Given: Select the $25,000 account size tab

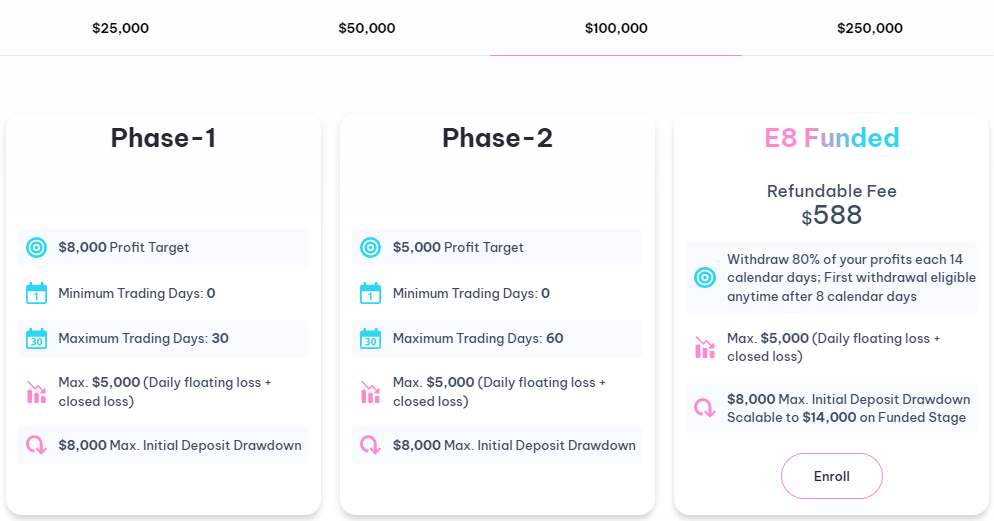Looking at the screenshot, I should pyautogui.click(x=120, y=28).
